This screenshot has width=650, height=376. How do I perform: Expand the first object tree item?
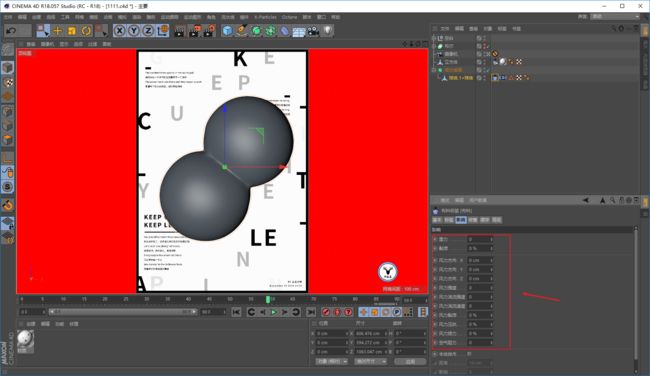tap(434, 38)
